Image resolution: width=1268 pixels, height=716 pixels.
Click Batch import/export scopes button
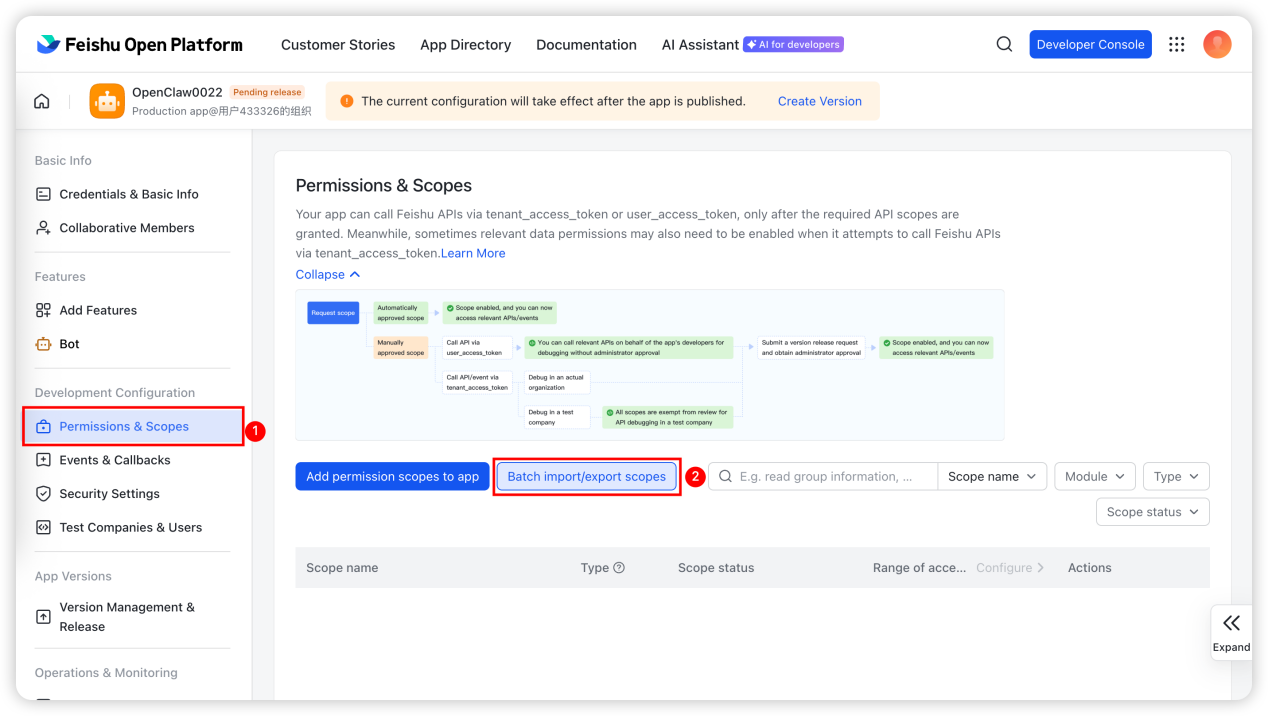pos(586,477)
